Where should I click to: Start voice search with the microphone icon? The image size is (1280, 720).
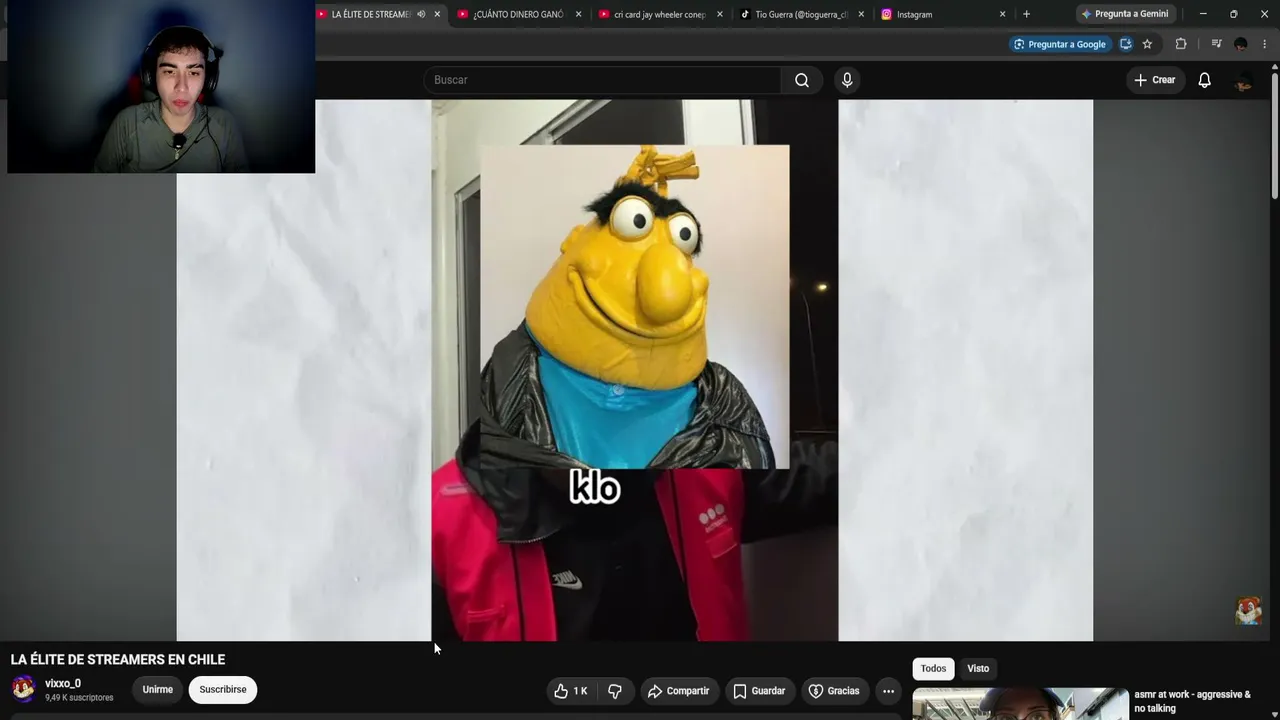coord(847,80)
